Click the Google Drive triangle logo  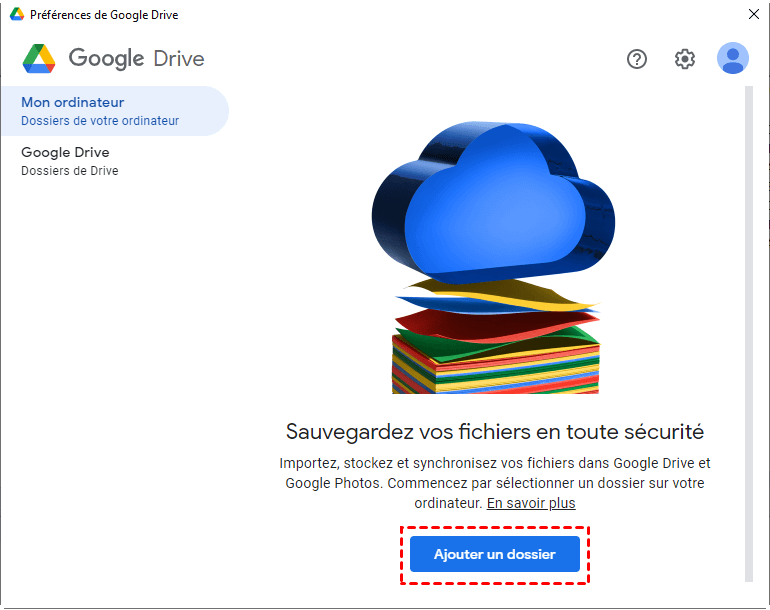[39, 59]
